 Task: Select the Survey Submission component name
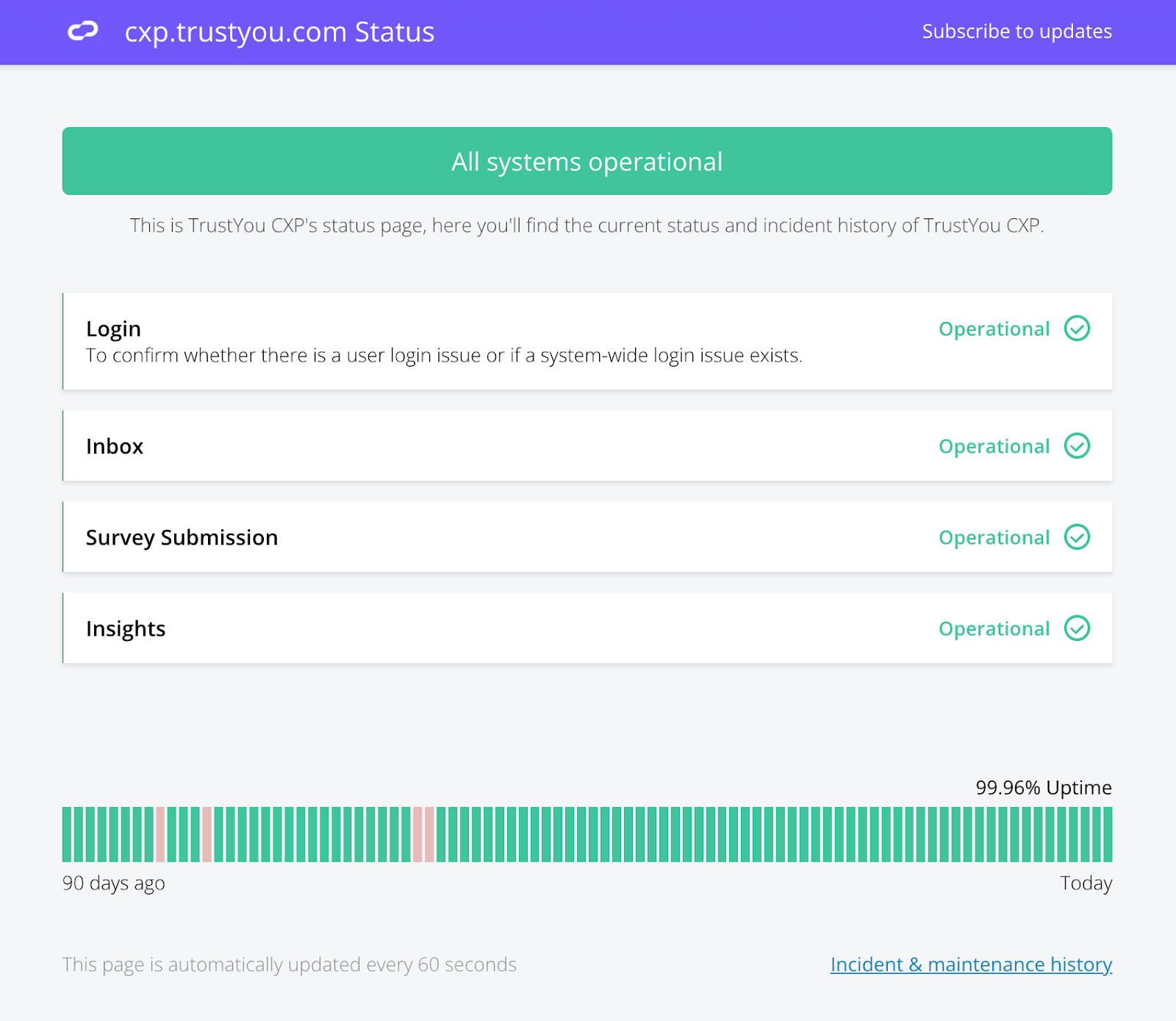[182, 538]
